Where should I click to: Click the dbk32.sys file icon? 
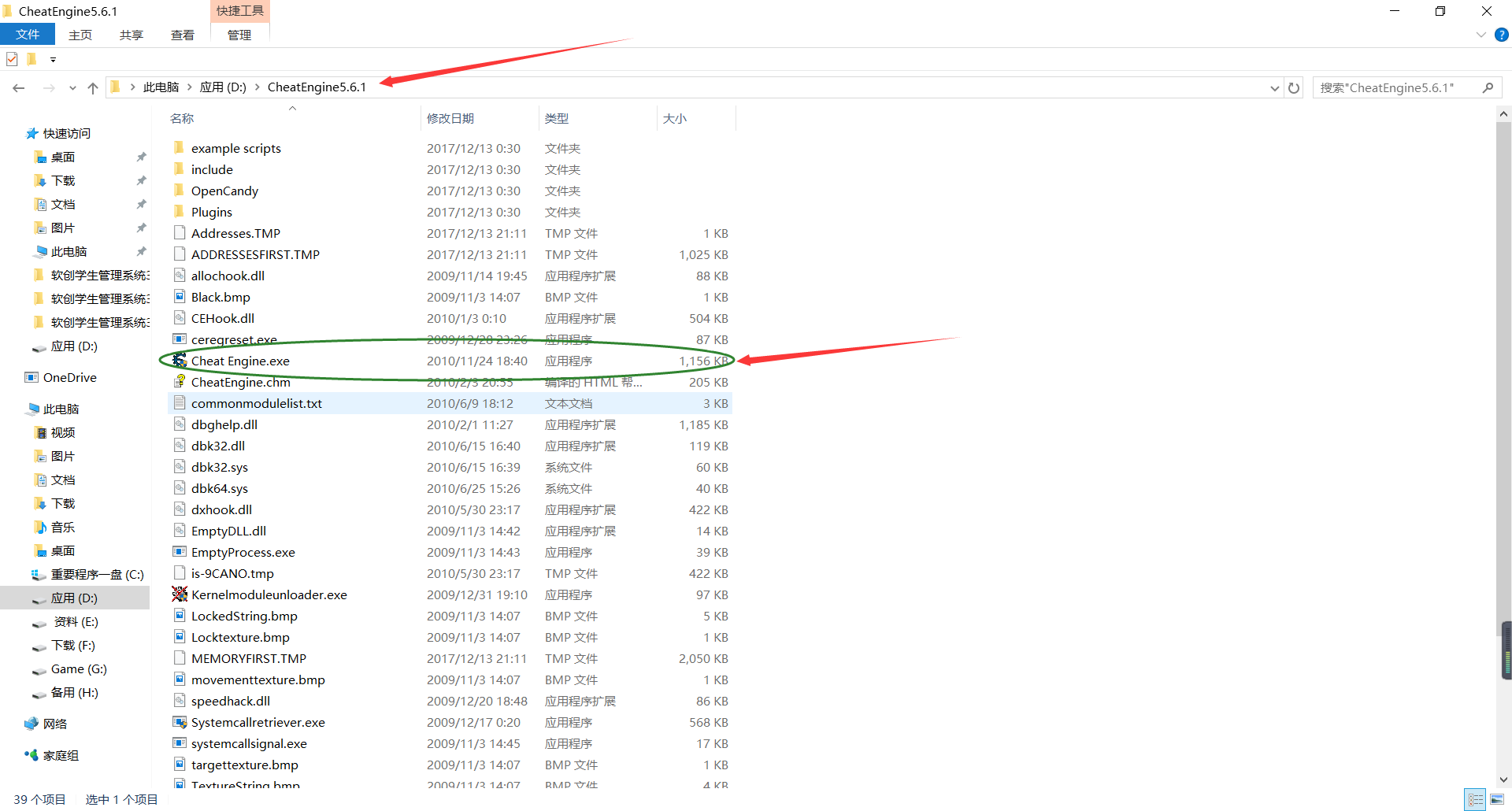tap(180, 467)
